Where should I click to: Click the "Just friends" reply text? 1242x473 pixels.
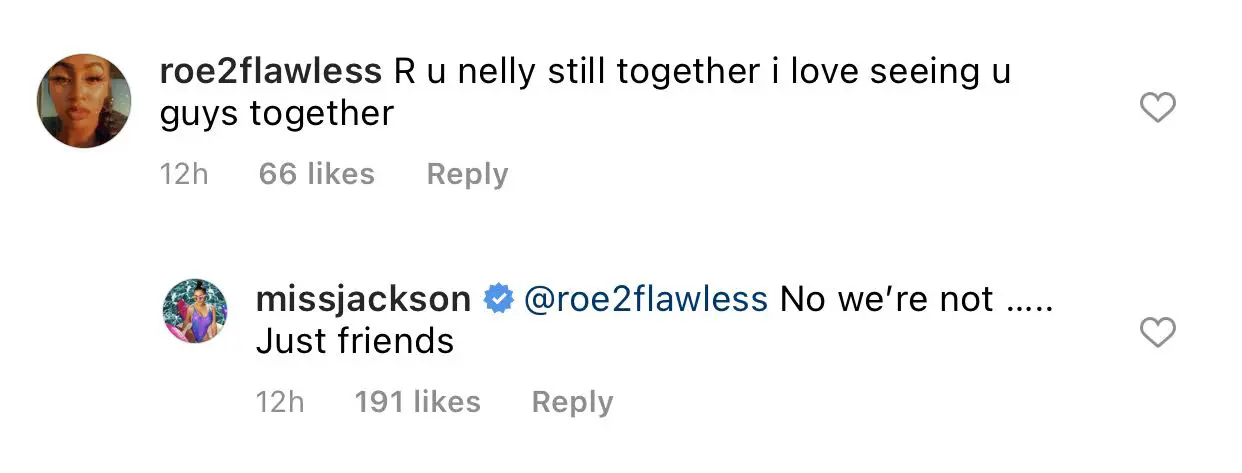point(355,341)
